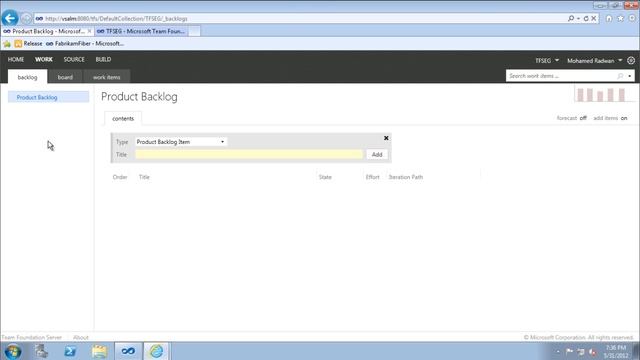Click the add to favorites bar star icon
Viewport: 640px width, 360px height.
(7, 44)
